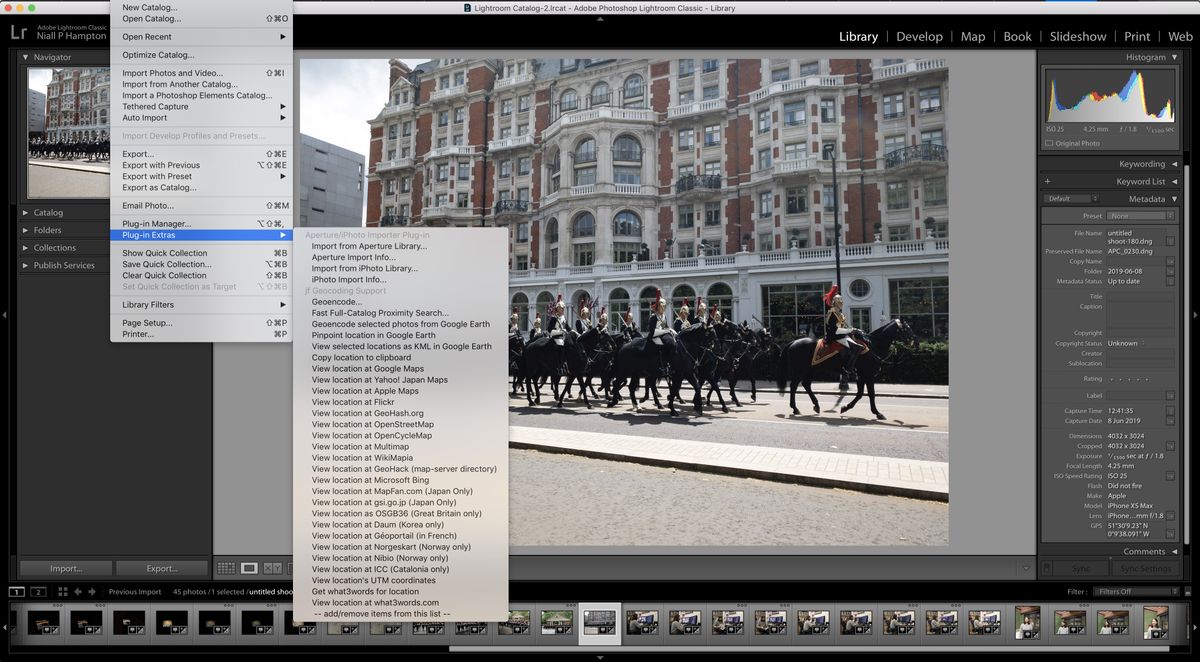Screen dimensions: 1200x662
Task: Open second window display button 2
Action: (x=38, y=592)
